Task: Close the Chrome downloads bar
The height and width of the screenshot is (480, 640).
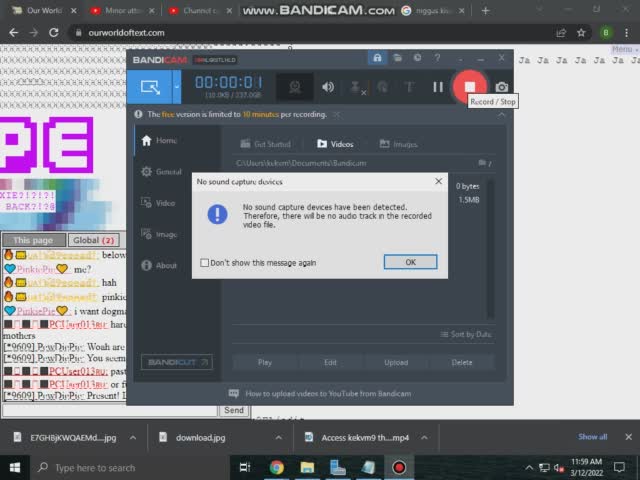Action: click(629, 437)
